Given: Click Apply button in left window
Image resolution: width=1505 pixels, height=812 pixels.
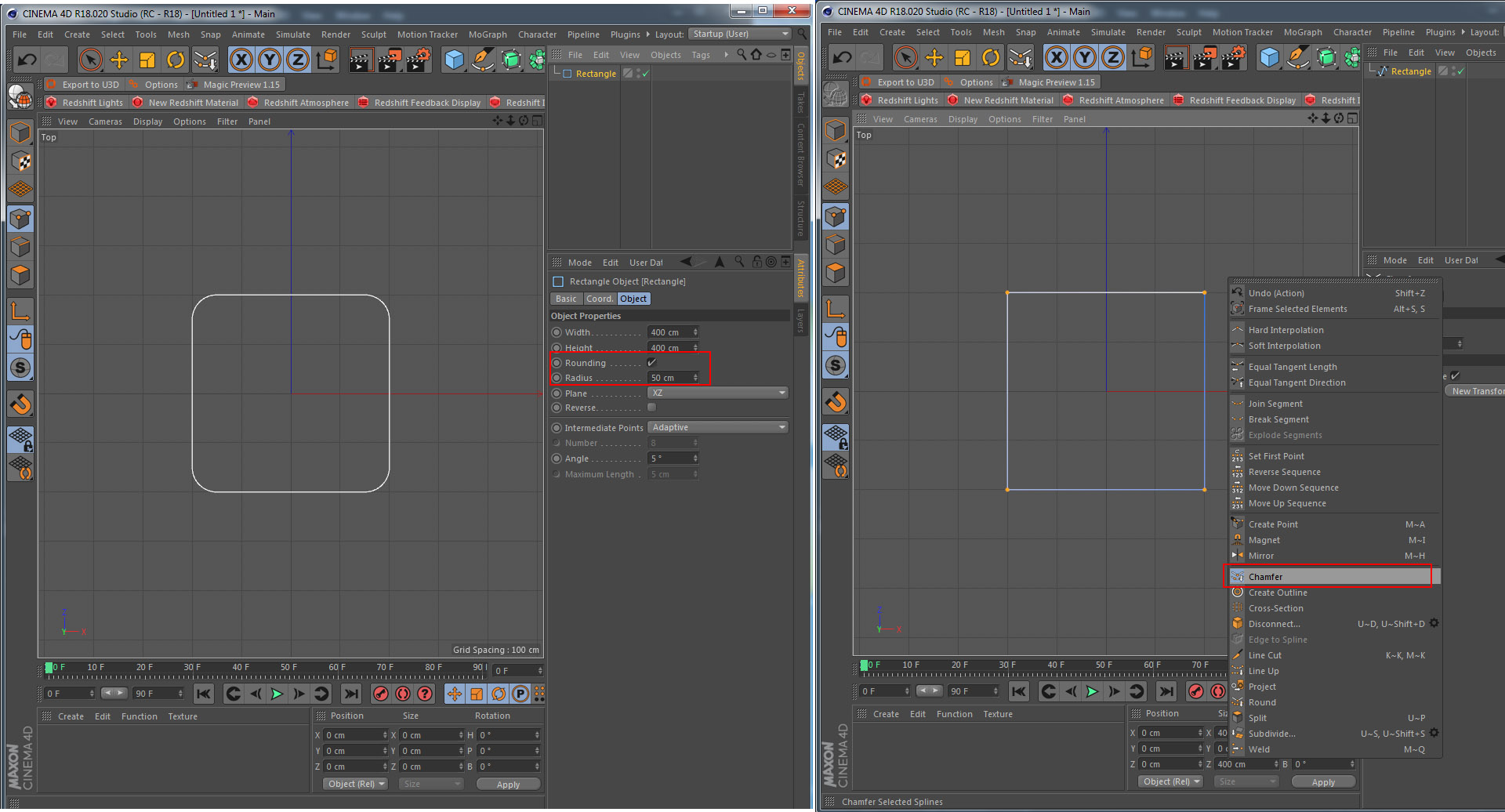Looking at the screenshot, I should 508,785.
